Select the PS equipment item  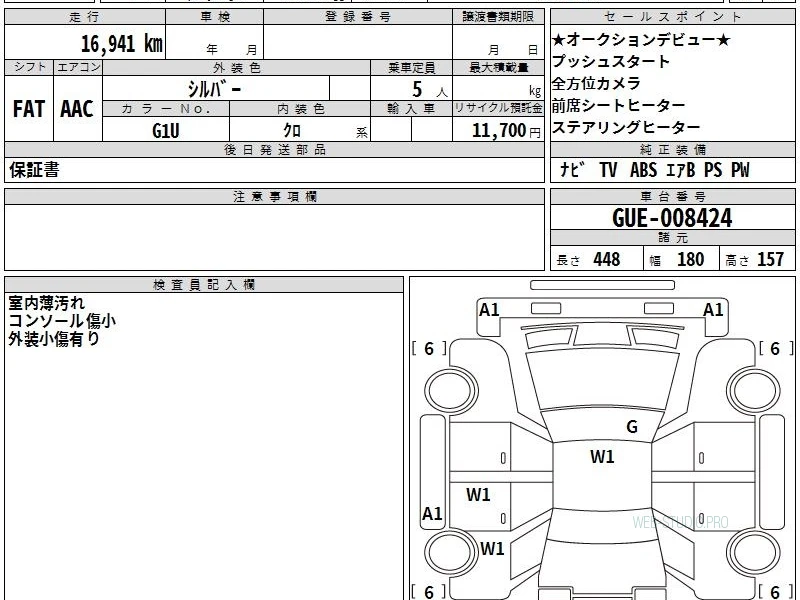coord(713,169)
